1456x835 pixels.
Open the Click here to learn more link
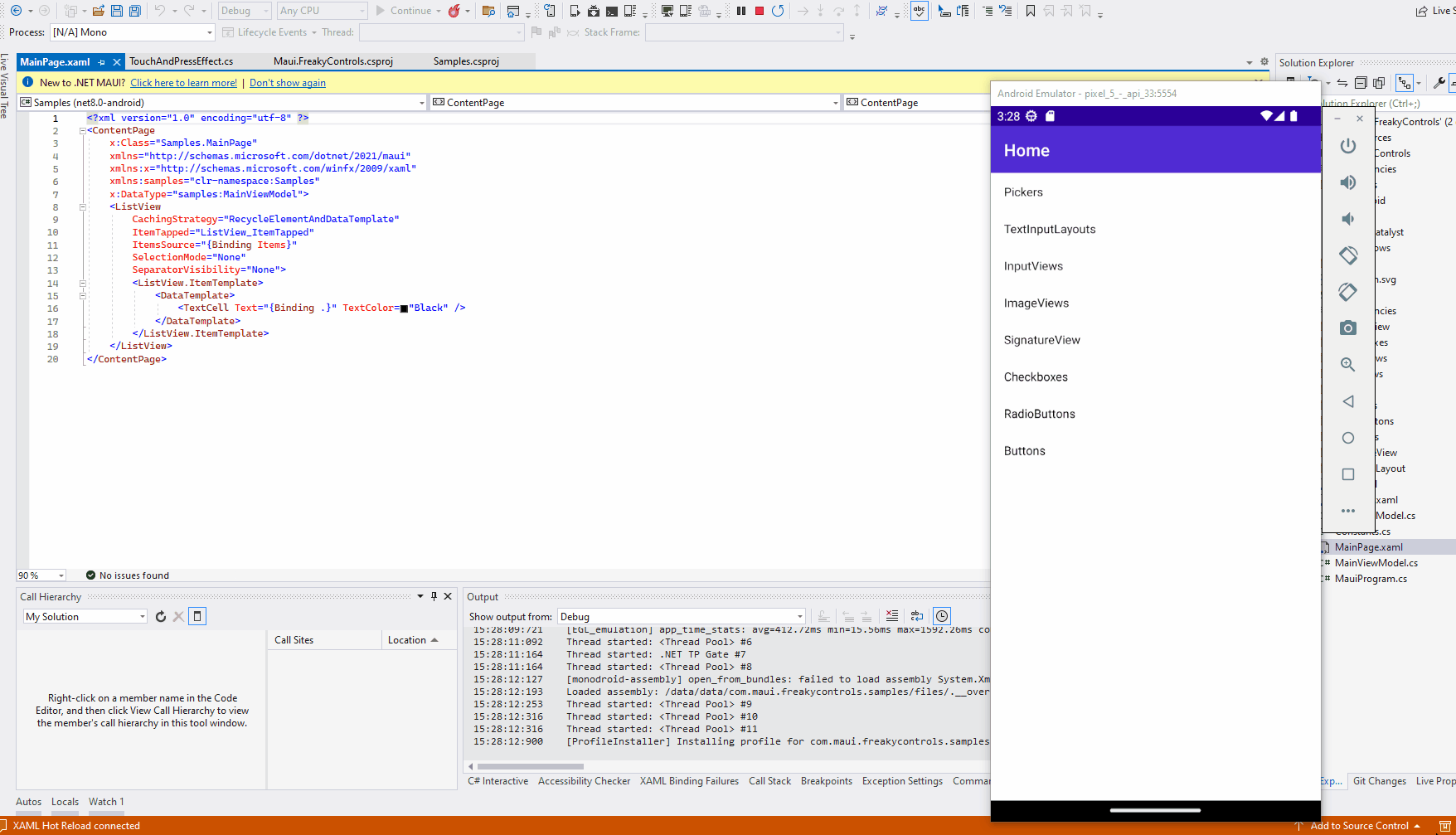[183, 82]
